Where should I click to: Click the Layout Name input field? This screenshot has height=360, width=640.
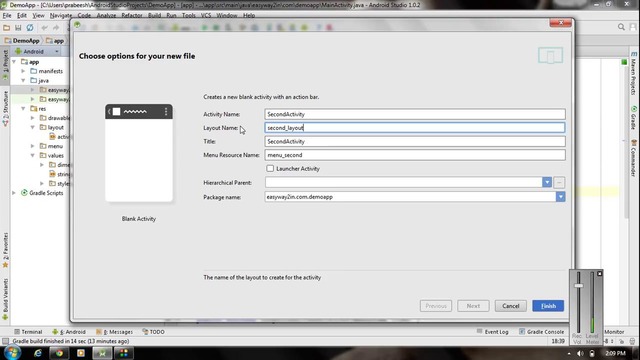tap(415, 128)
